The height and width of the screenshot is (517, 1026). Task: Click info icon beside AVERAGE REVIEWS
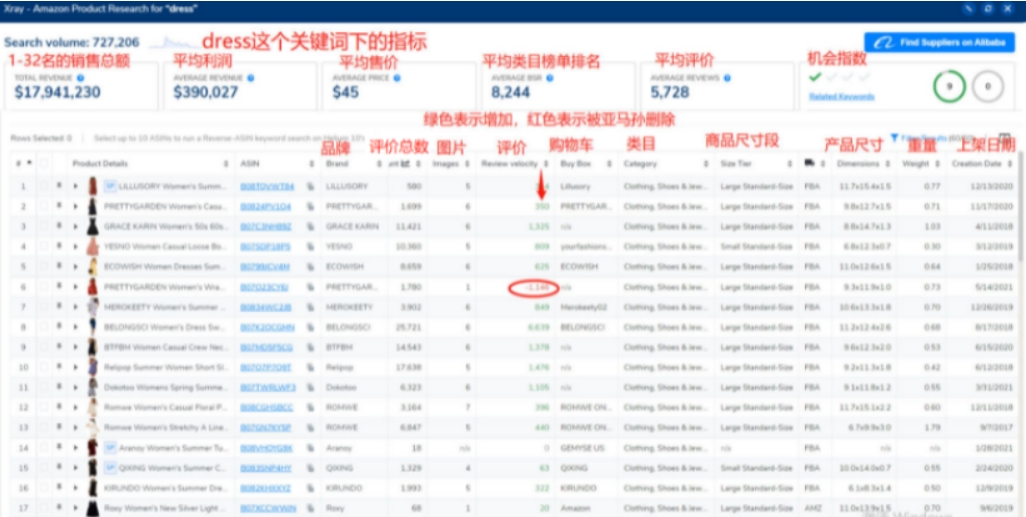[x=727, y=77]
